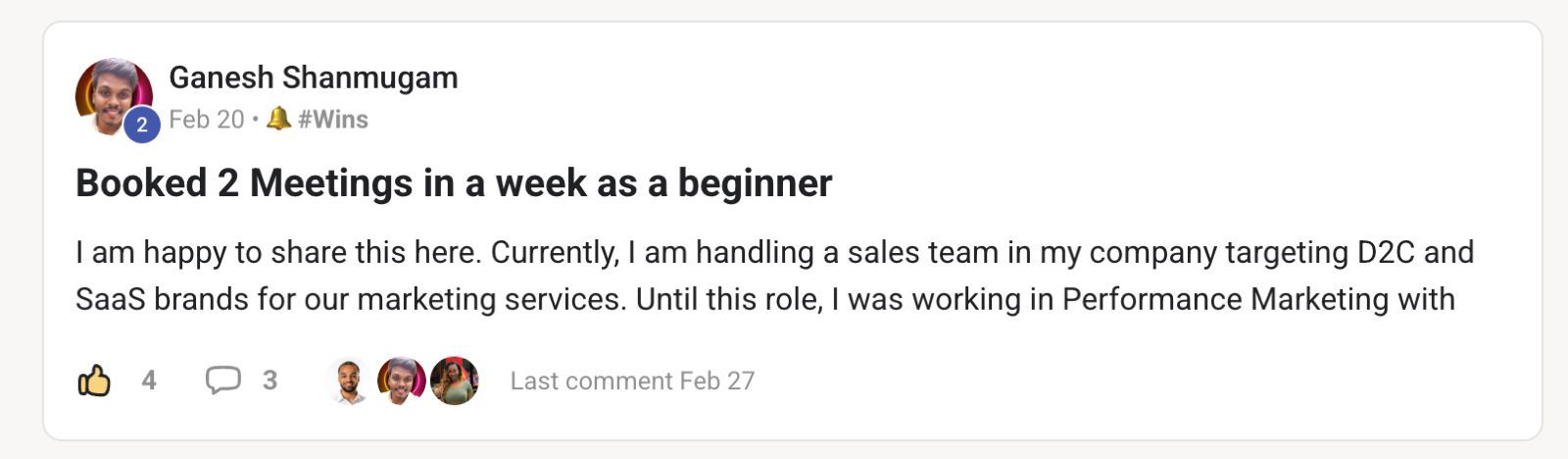The height and width of the screenshot is (459, 1568).
Task: Open Ganesh Shanmugam's profile via name
Action: pos(313,77)
